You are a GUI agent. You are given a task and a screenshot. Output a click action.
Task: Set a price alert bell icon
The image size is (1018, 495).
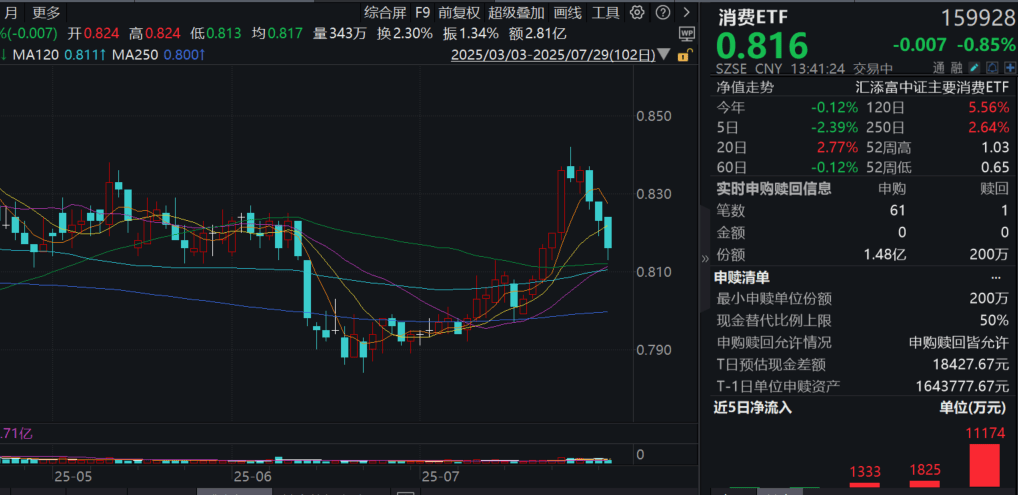click(992, 67)
